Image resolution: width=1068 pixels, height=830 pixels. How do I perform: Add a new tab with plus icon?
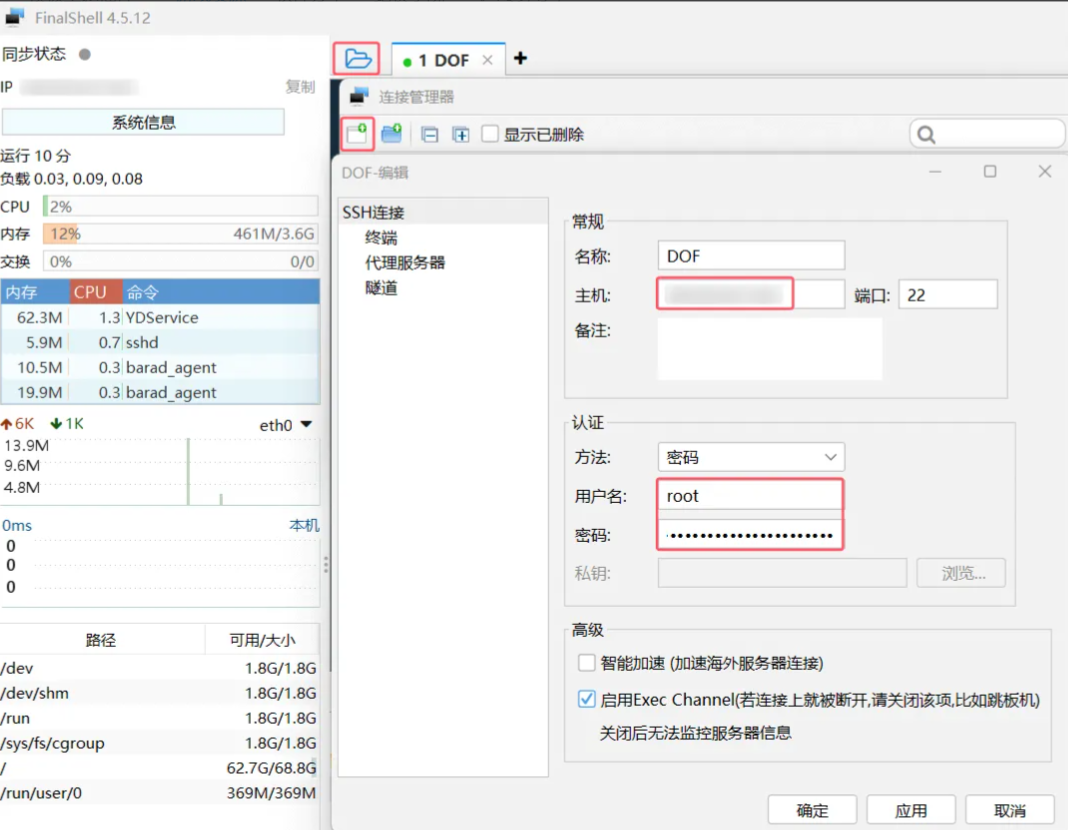point(520,59)
